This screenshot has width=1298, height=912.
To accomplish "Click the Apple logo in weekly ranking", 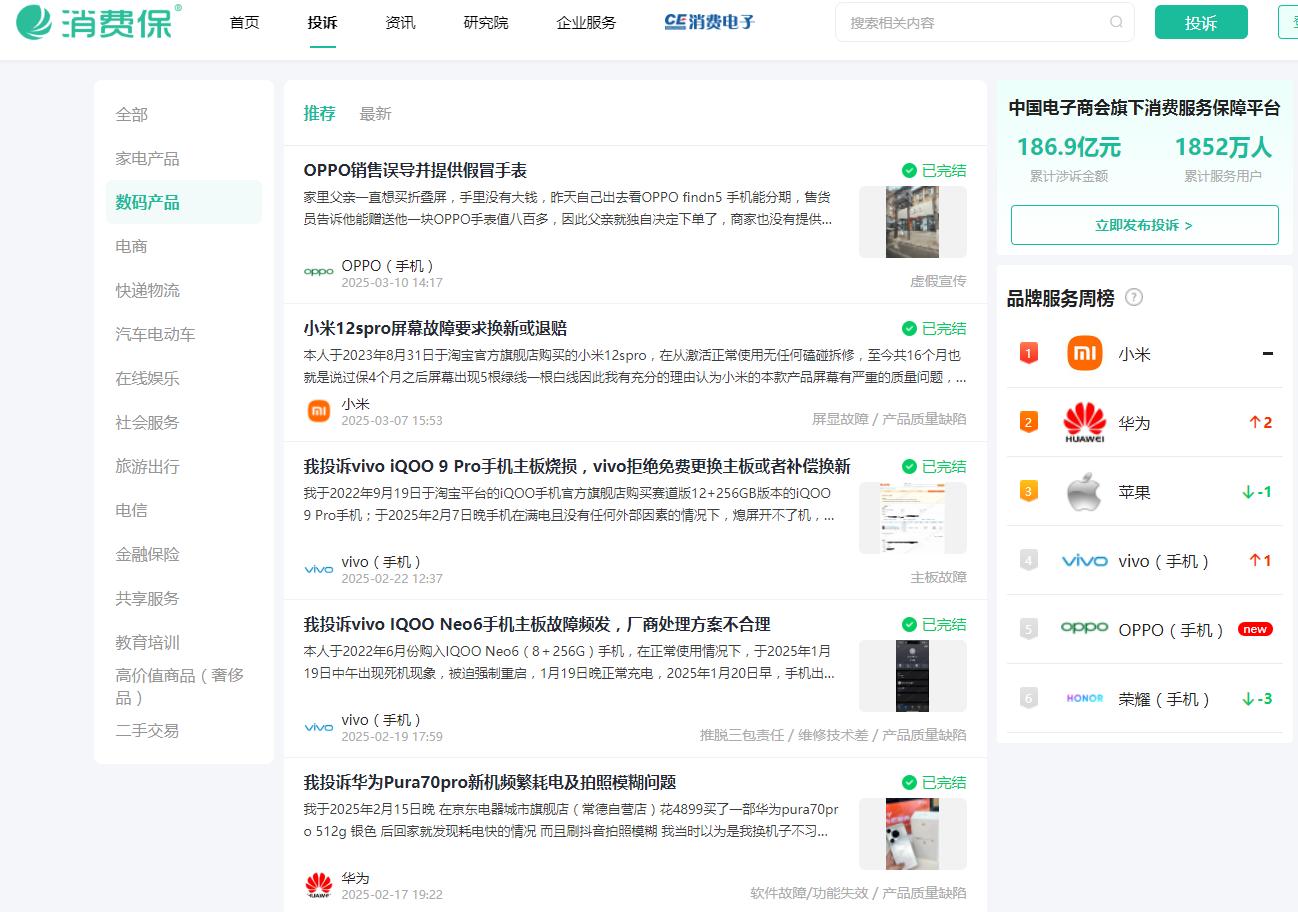I will click(1084, 492).
